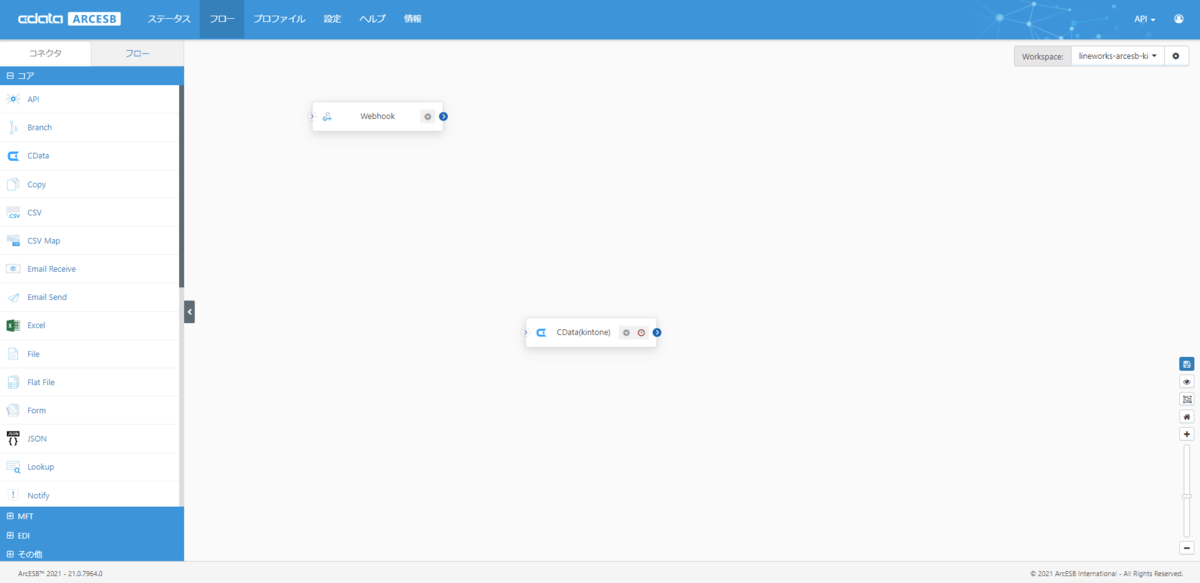Screen dimensions: 1200x583
Task: Select the File connector icon
Action: click(13, 354)
